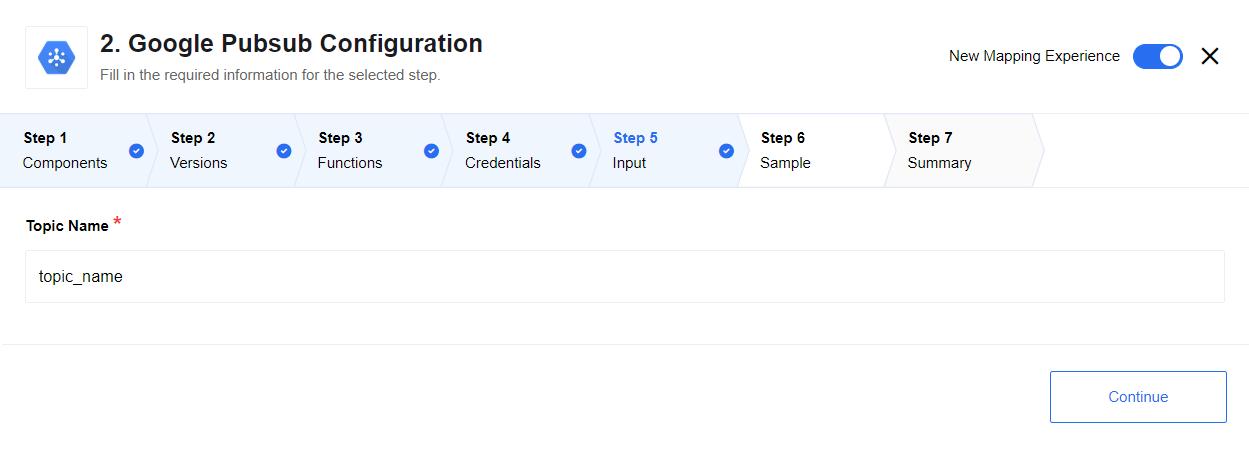Click the New Mapping Experience label text
The image size is (1249, 449).
1034,56
